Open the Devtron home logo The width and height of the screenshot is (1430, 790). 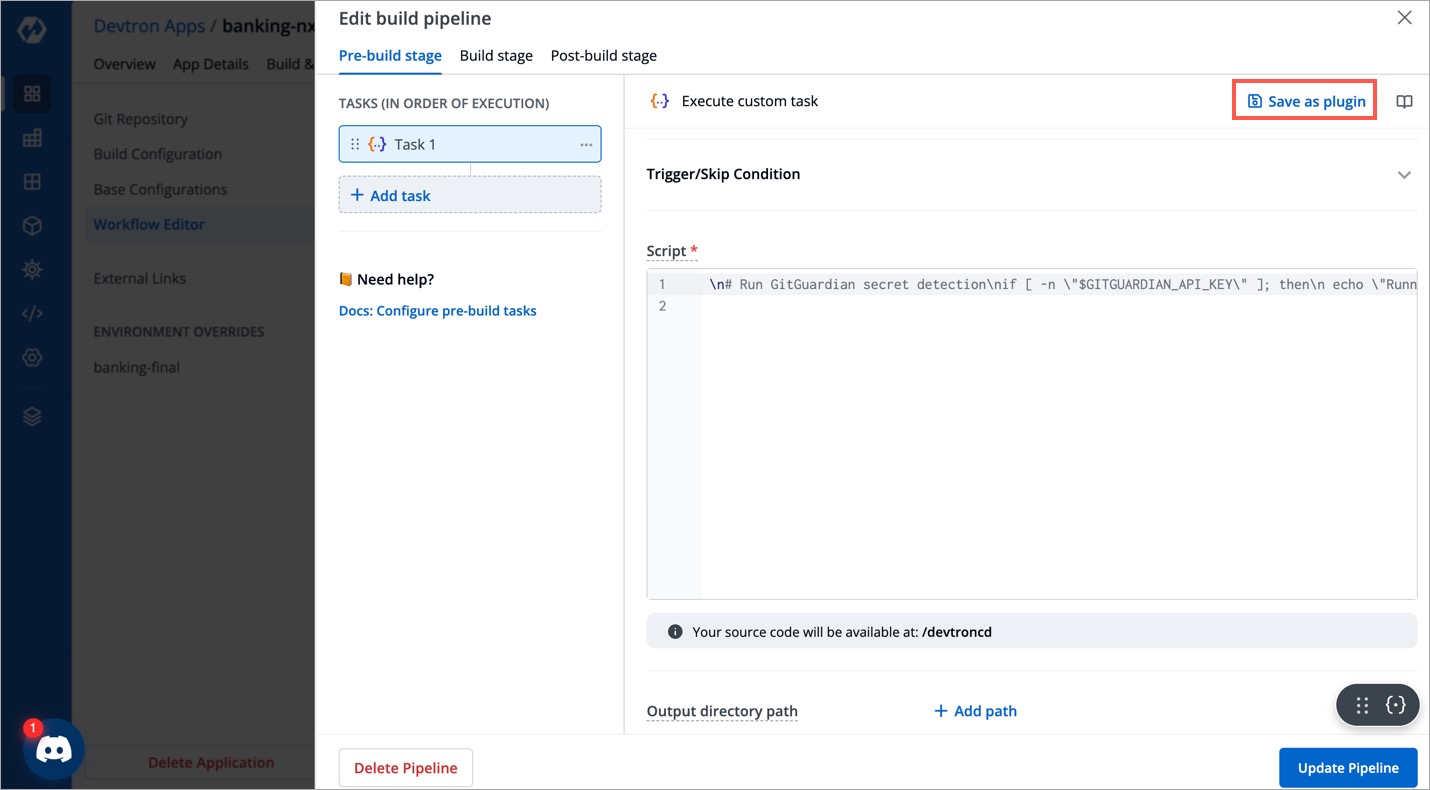[x=31, y=28]
